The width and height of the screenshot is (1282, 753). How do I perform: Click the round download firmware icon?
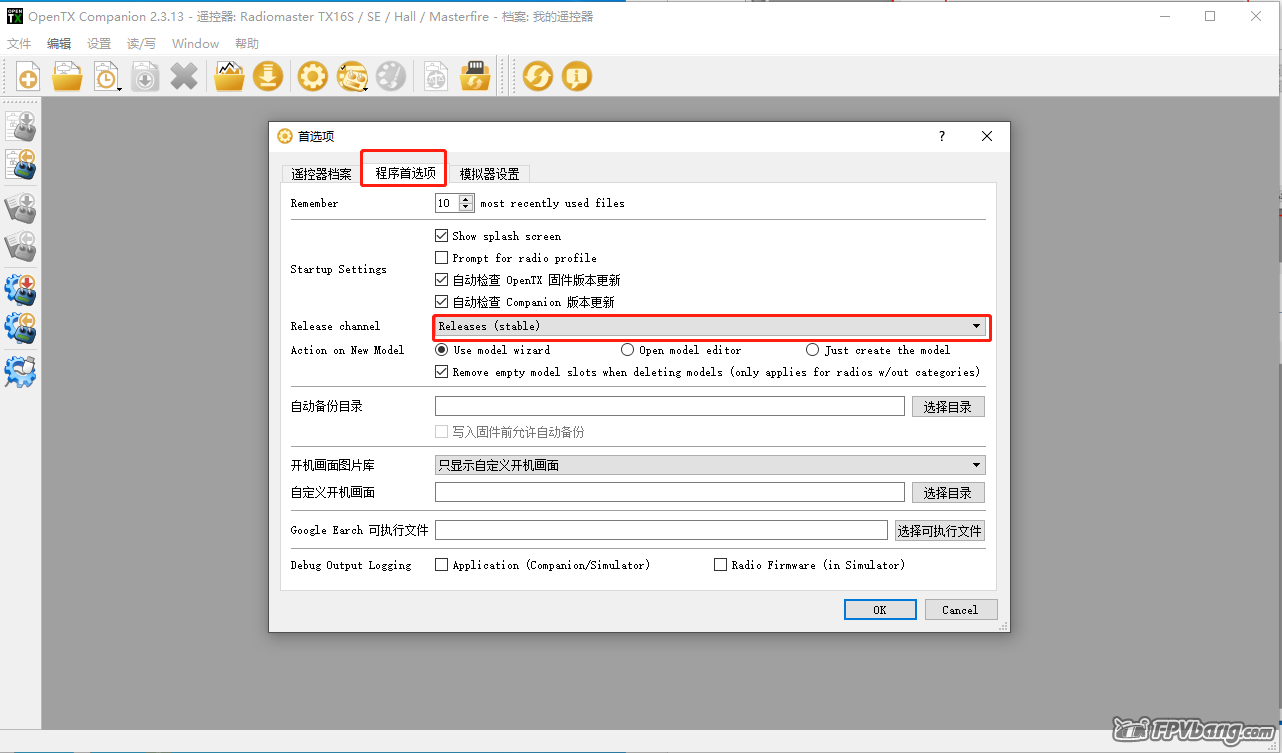[267, 76]
